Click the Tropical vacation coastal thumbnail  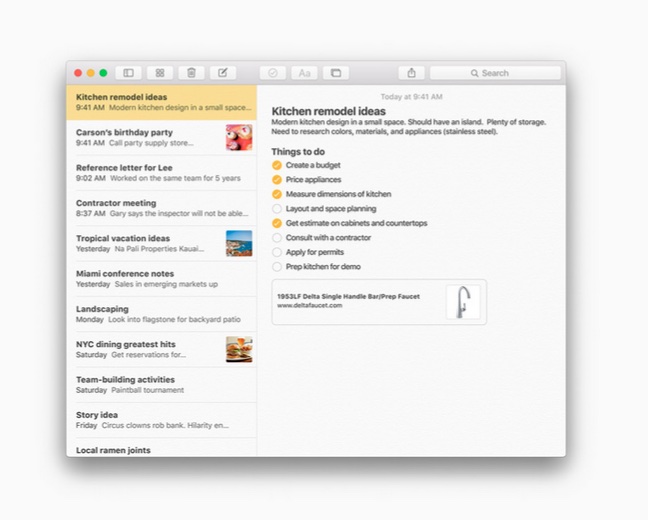click(239, 243)
